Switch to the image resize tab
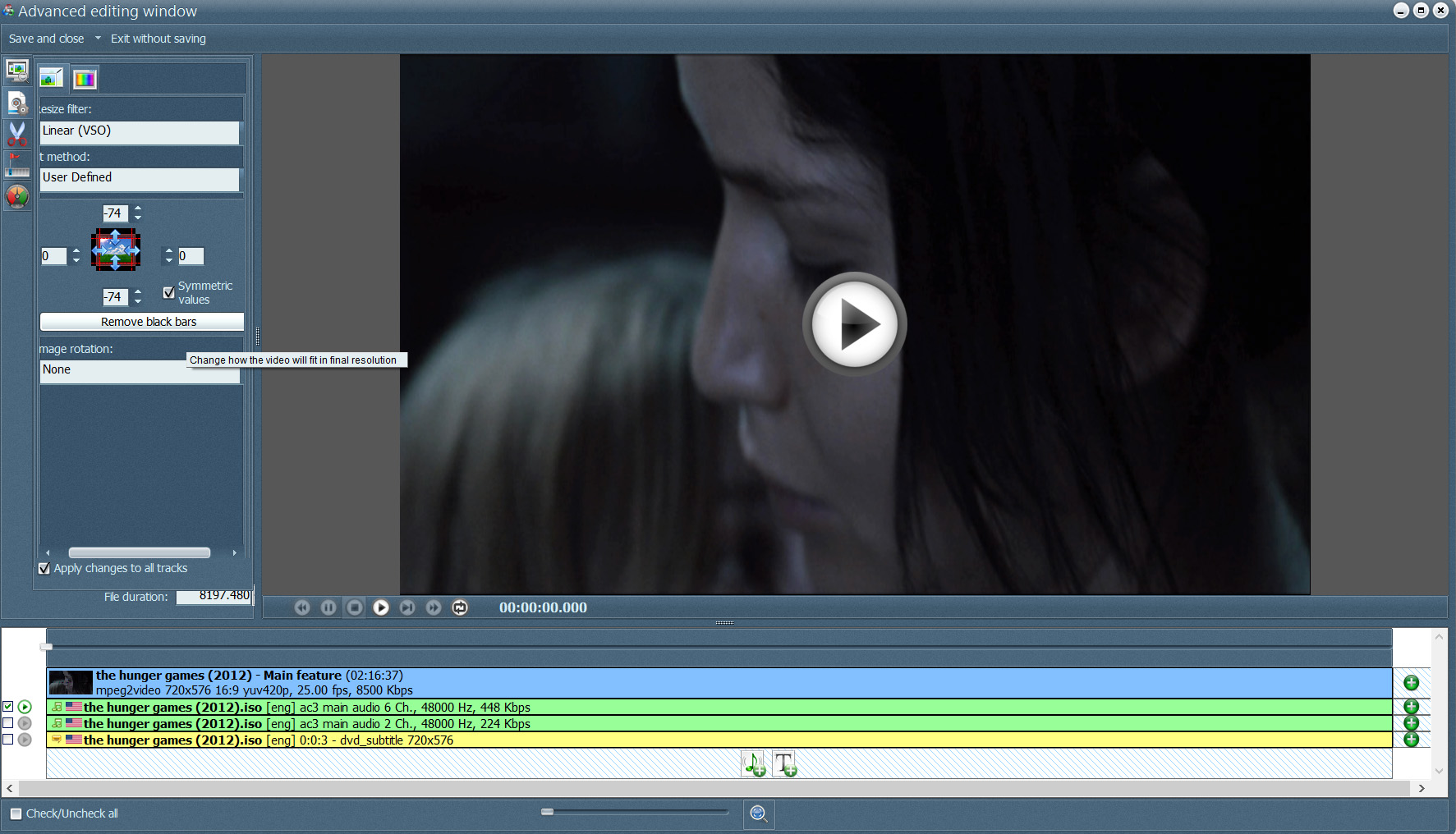This screenshot has width=1456, height=834. (x=52, y=78)
